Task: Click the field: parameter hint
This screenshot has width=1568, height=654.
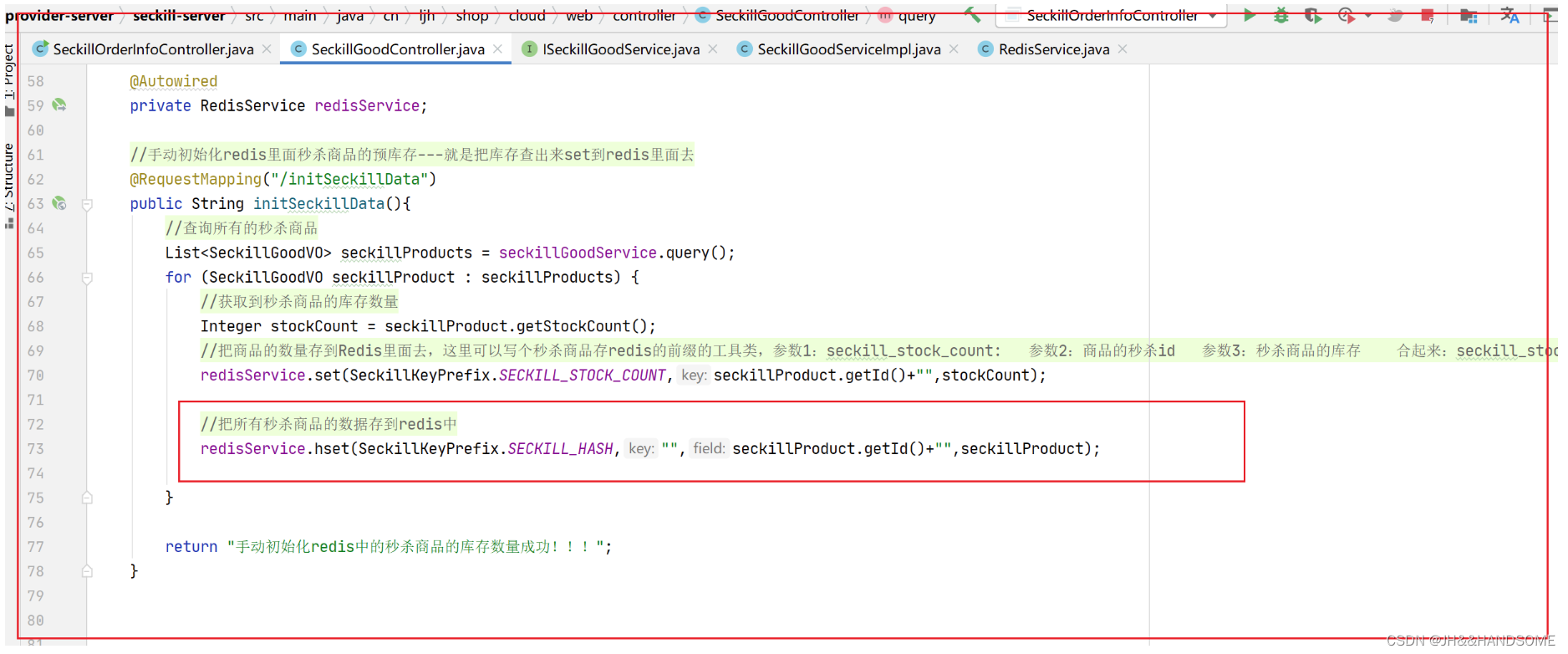Action: [709, 449]
